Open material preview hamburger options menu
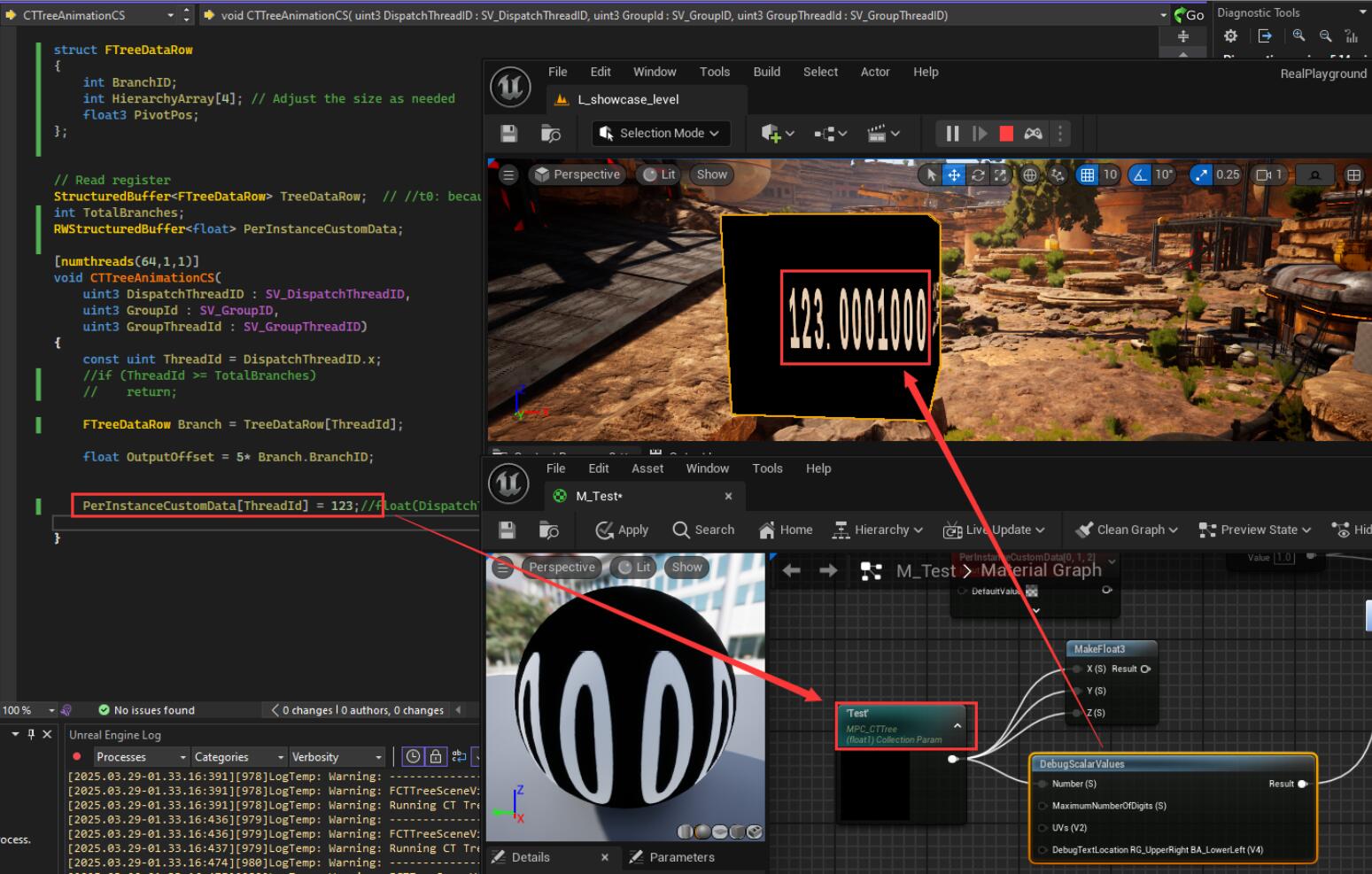 [x=502, y=568]
